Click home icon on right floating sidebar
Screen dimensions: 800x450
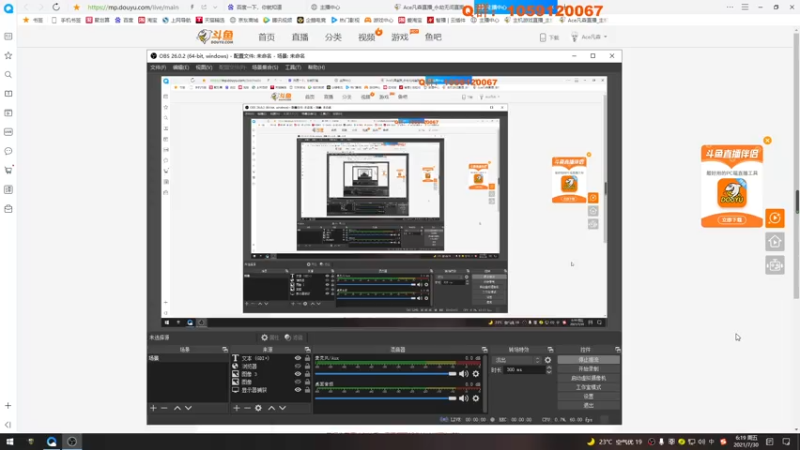(x=775, y=242)
